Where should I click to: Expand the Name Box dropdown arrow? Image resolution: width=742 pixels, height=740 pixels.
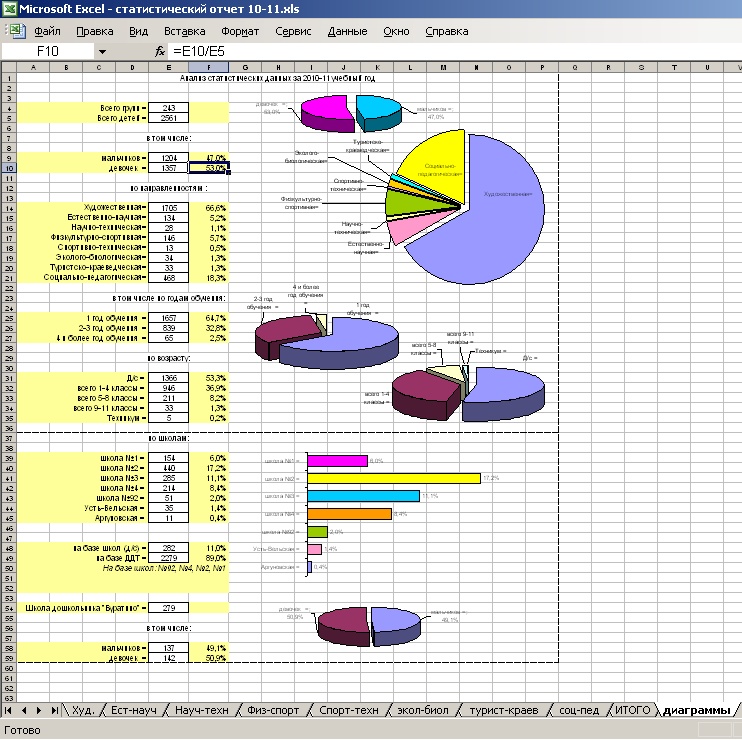(102, 50)
